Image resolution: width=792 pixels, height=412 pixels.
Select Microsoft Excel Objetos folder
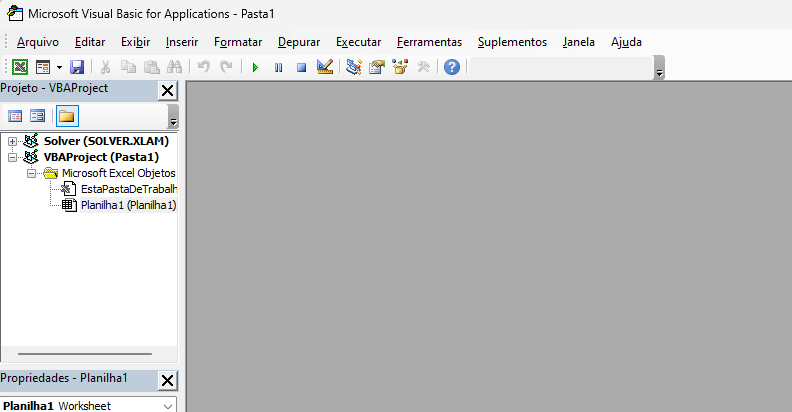click(119, 173)
